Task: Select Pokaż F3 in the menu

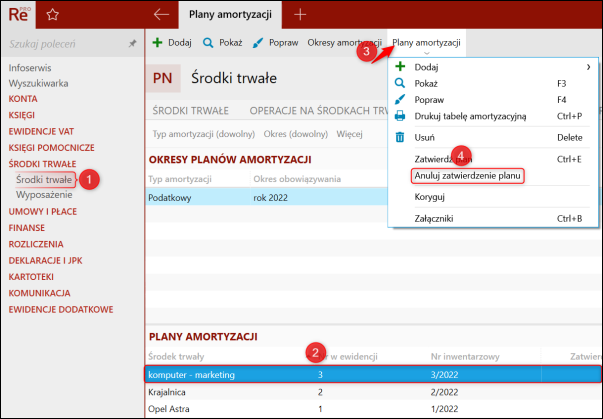Action: [x=492, y=83]
